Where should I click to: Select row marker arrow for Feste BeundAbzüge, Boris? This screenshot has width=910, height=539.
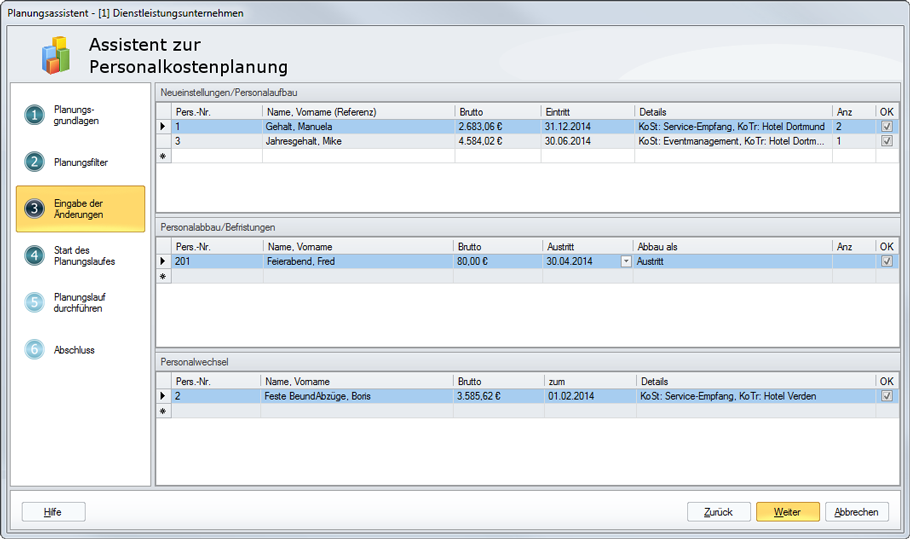[x=163, y=396]
